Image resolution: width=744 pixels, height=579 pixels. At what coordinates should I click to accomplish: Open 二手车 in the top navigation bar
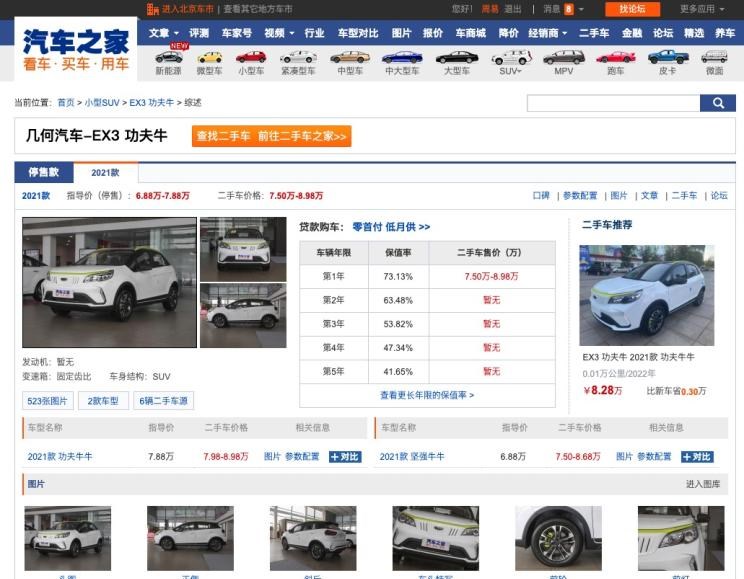[x=594, y=33]
